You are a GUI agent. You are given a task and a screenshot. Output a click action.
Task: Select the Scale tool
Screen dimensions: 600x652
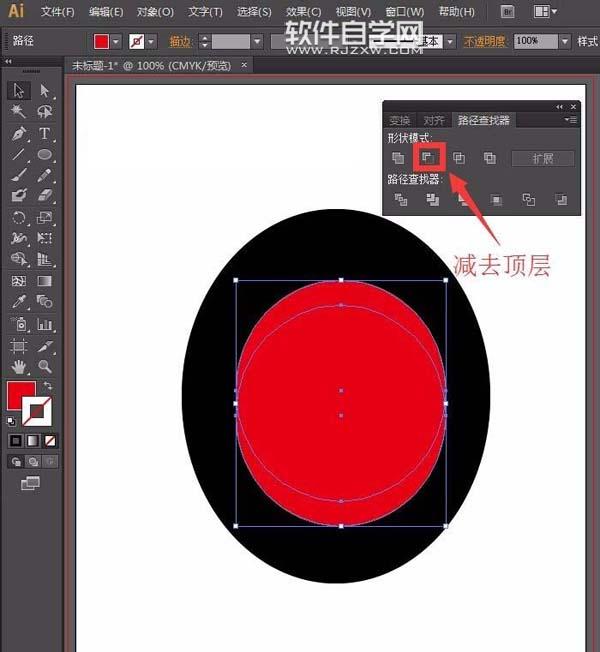pos(44,217)
